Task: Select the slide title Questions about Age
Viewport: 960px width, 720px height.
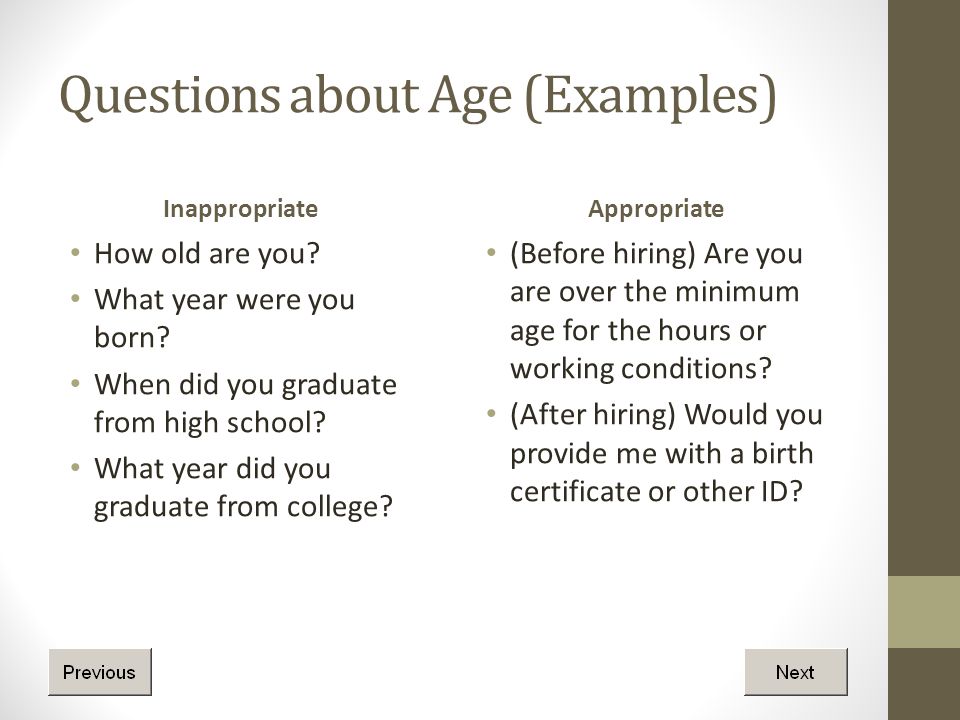Action: point(418,97)
